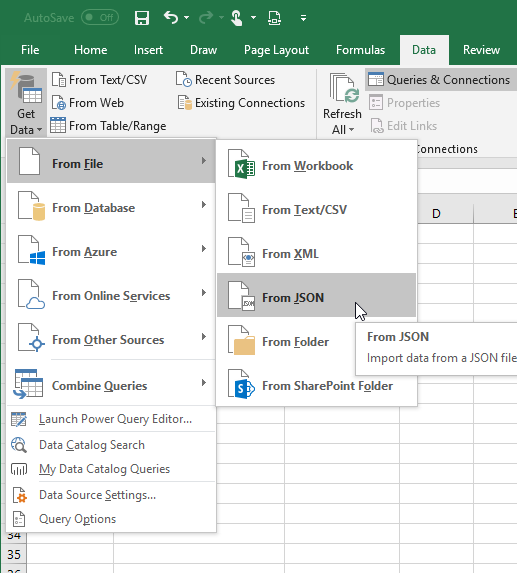Screen dimensions: 517x573
Task: Switch to the Page Layout tab
Action: point(277,50)
